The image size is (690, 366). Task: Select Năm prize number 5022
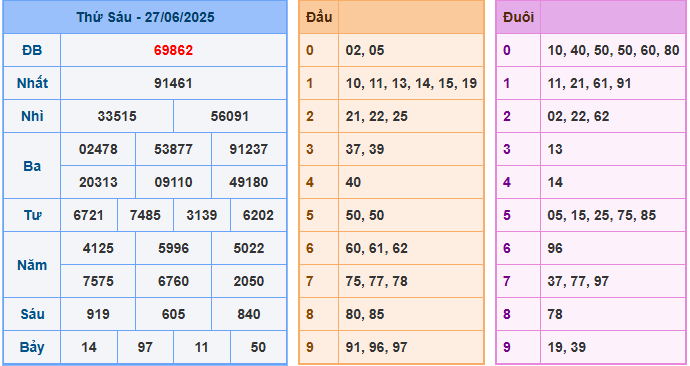click(x=249, y=248)
